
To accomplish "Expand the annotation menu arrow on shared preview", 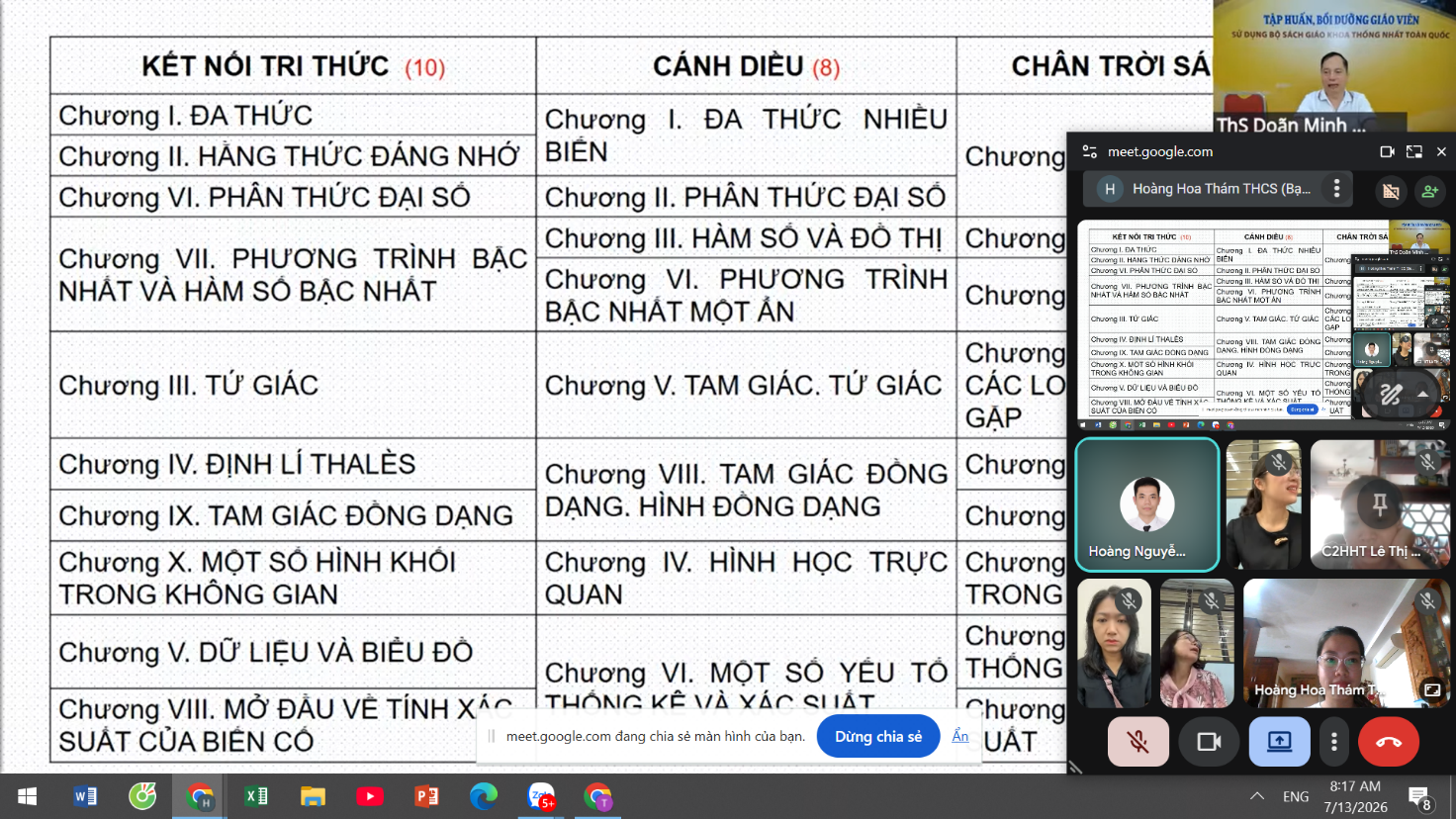I will (1422, 394).
